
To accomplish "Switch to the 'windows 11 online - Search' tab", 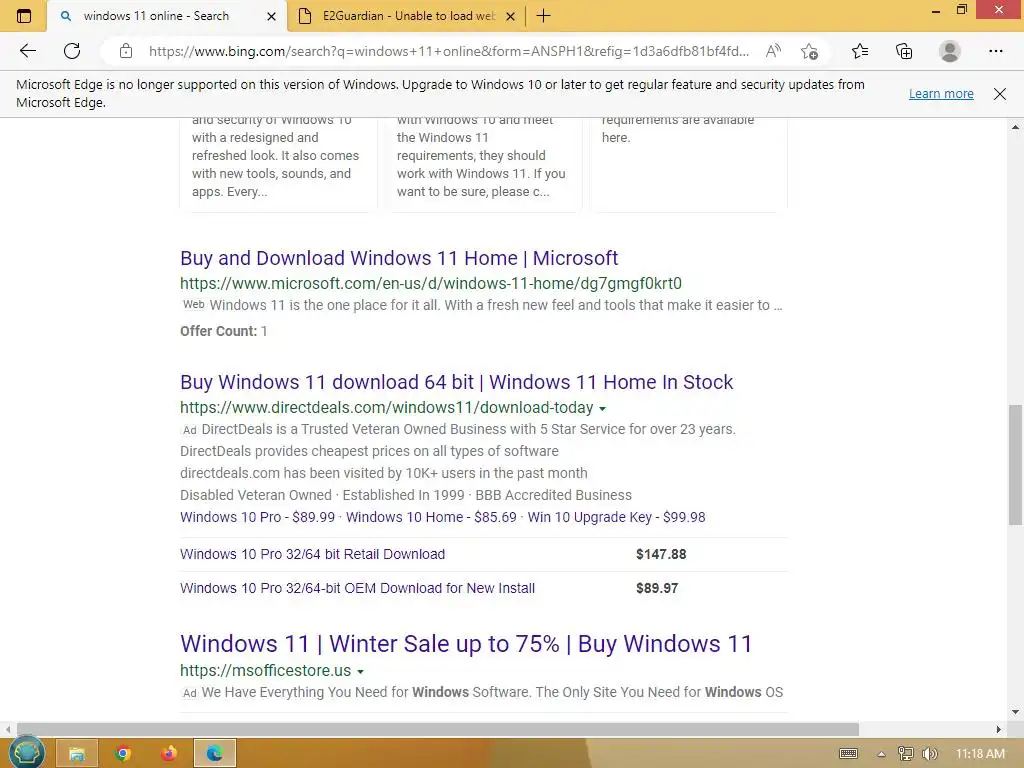I will click(167, 16).
